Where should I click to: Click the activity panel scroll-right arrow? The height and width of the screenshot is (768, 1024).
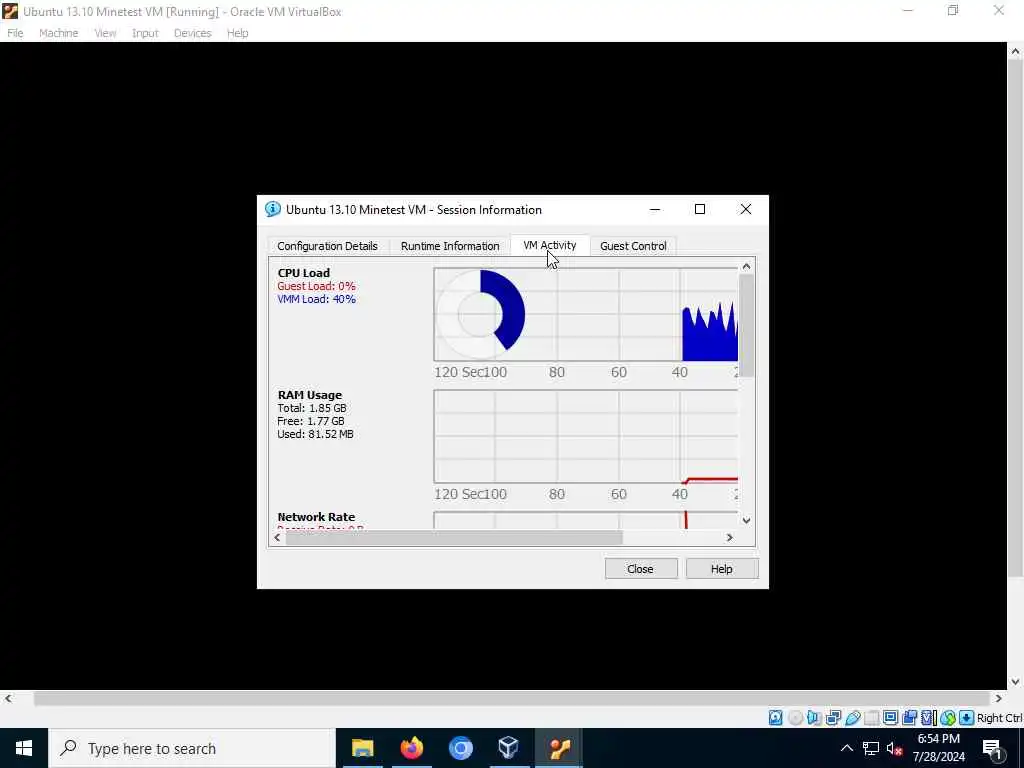(730, 537)
